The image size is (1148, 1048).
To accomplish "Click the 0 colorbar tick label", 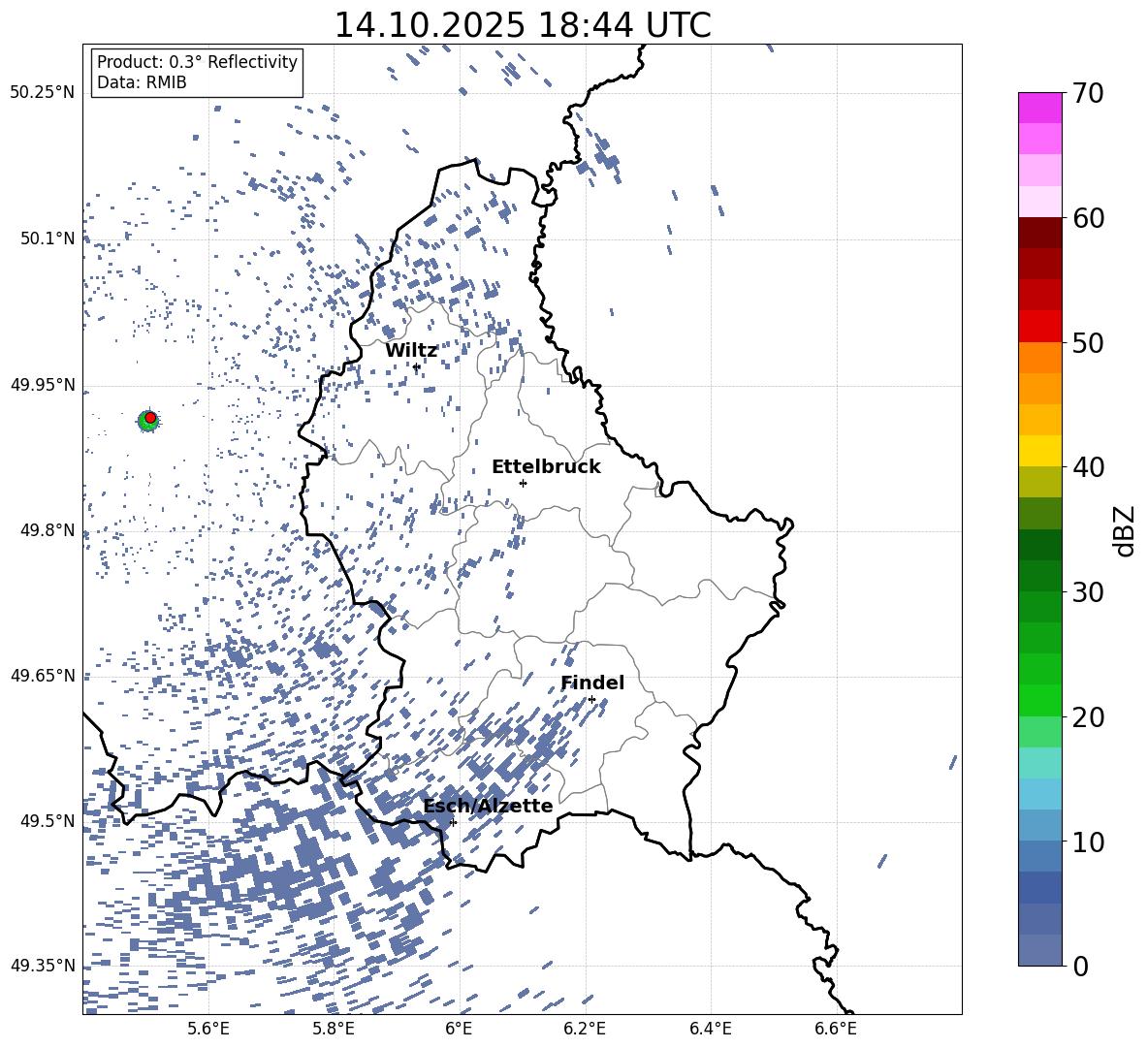I will (x=1080, y=967).
